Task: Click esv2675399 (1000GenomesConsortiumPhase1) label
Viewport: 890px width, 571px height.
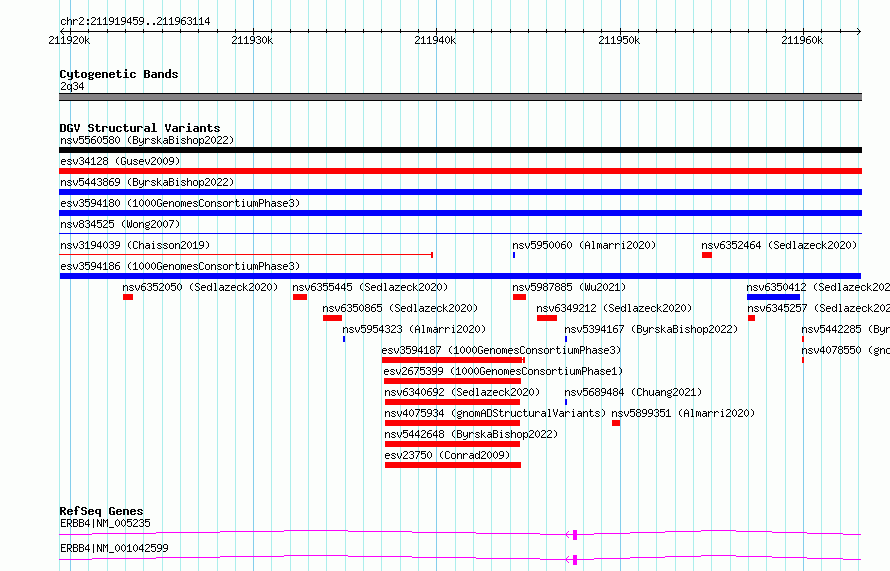Action: pyautogui.click(x=503, y=371)
